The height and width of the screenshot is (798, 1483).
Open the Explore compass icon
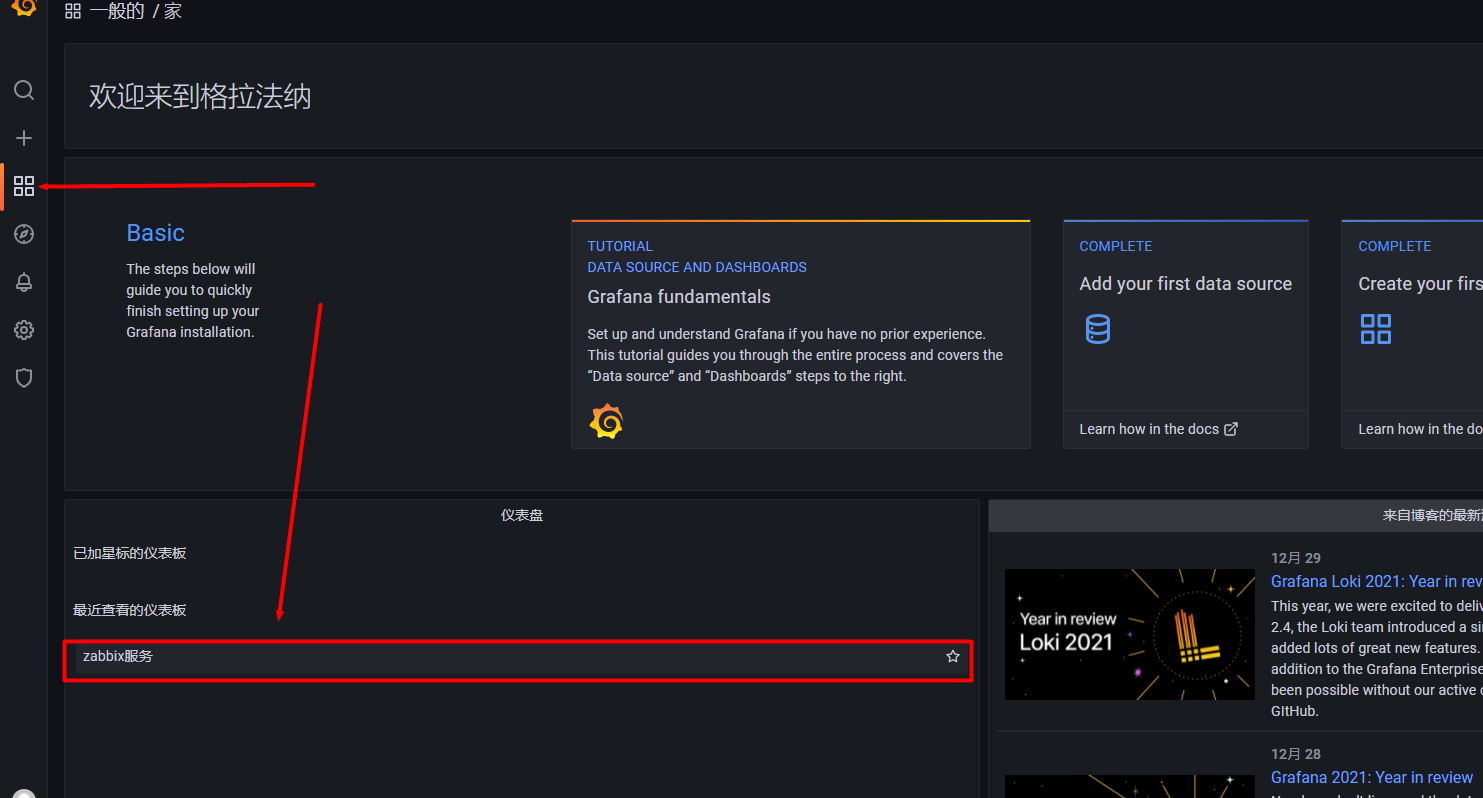coord(24,234)
